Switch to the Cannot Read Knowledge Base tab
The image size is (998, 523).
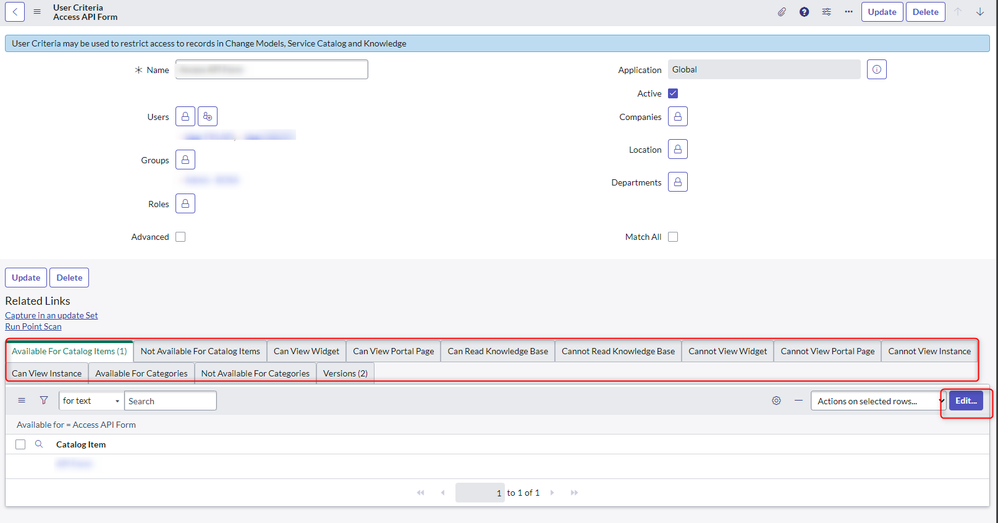pos(618,351)
